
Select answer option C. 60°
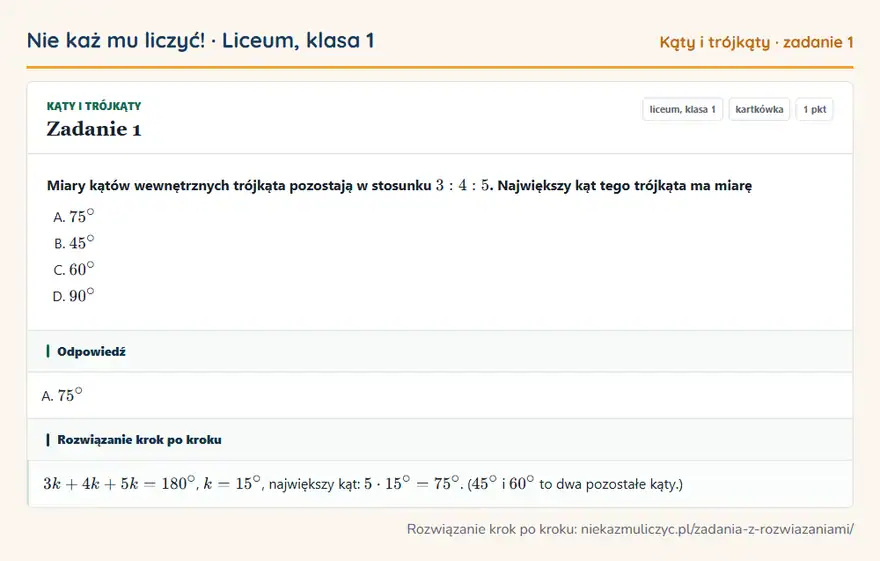click(x=74, y=269)
